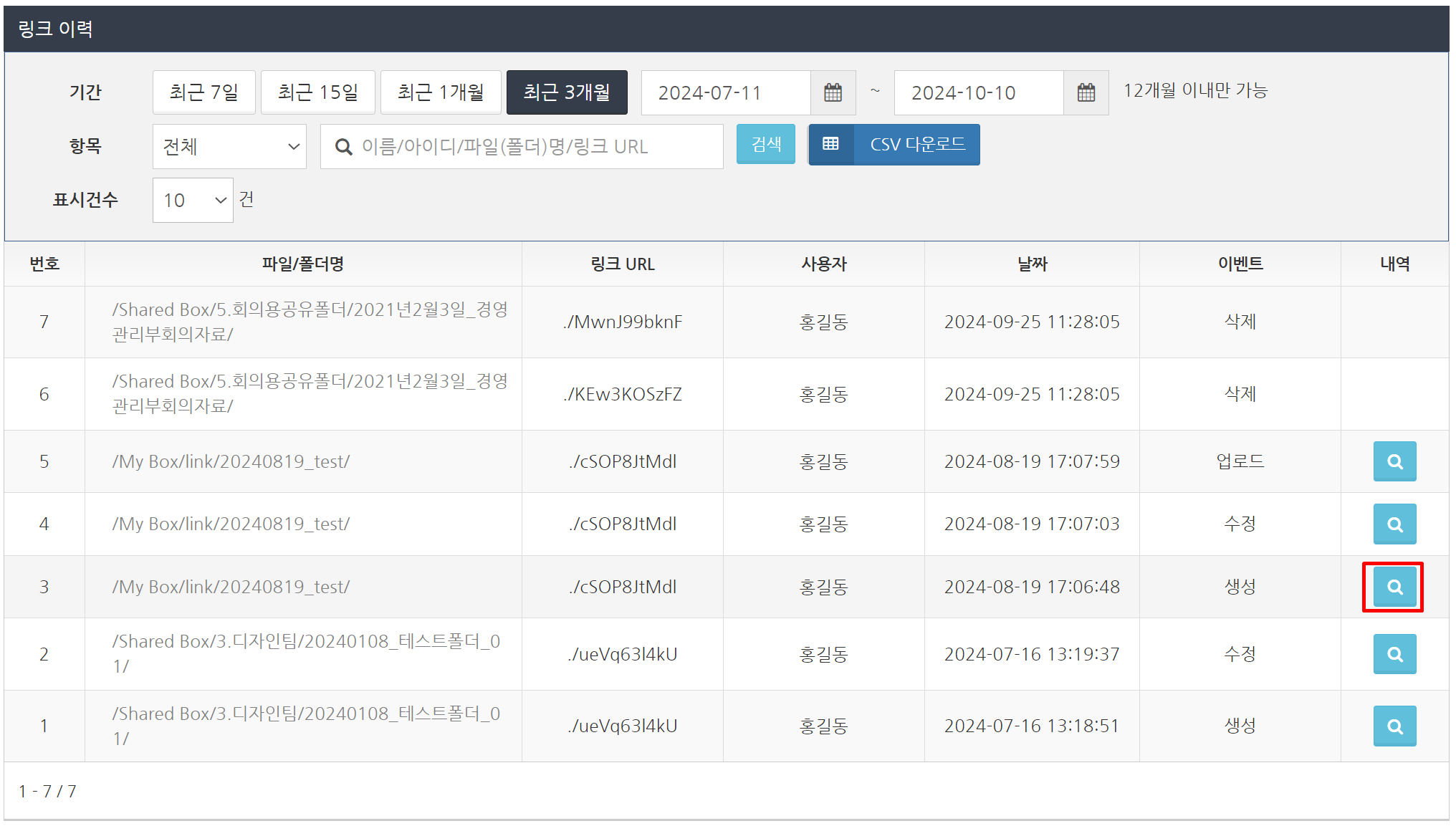Screen dimensions: 1456x826
Task: Click the 날짜 column header
Action: (1031, 264)
